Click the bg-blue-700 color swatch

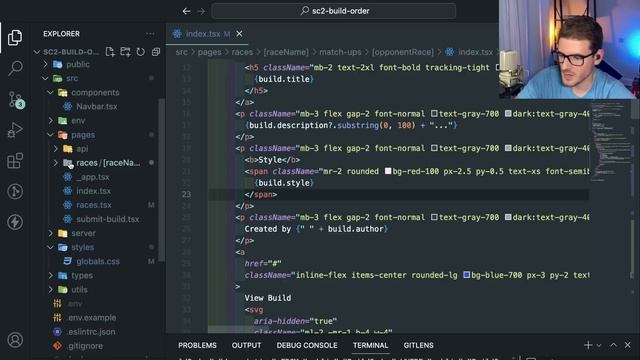point(467,275)
